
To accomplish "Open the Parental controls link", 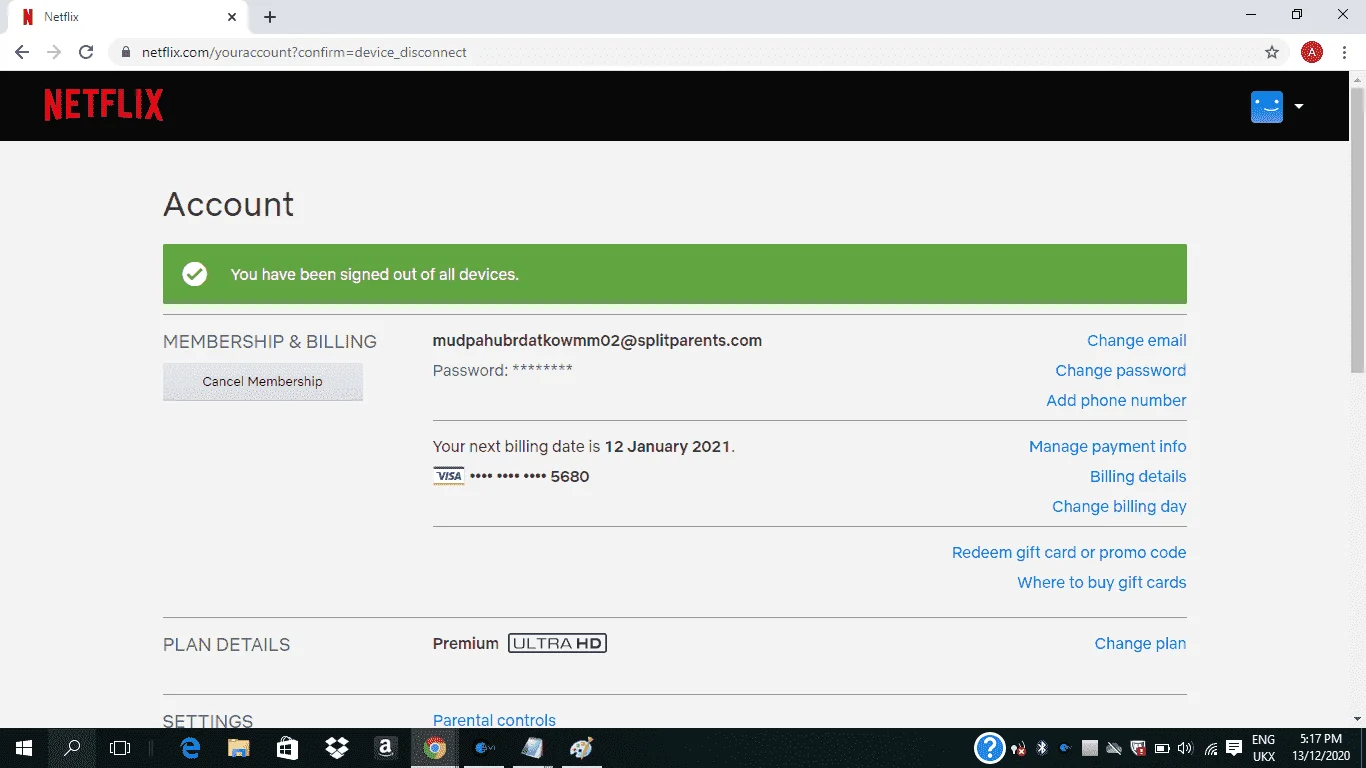I will (494, 720).
